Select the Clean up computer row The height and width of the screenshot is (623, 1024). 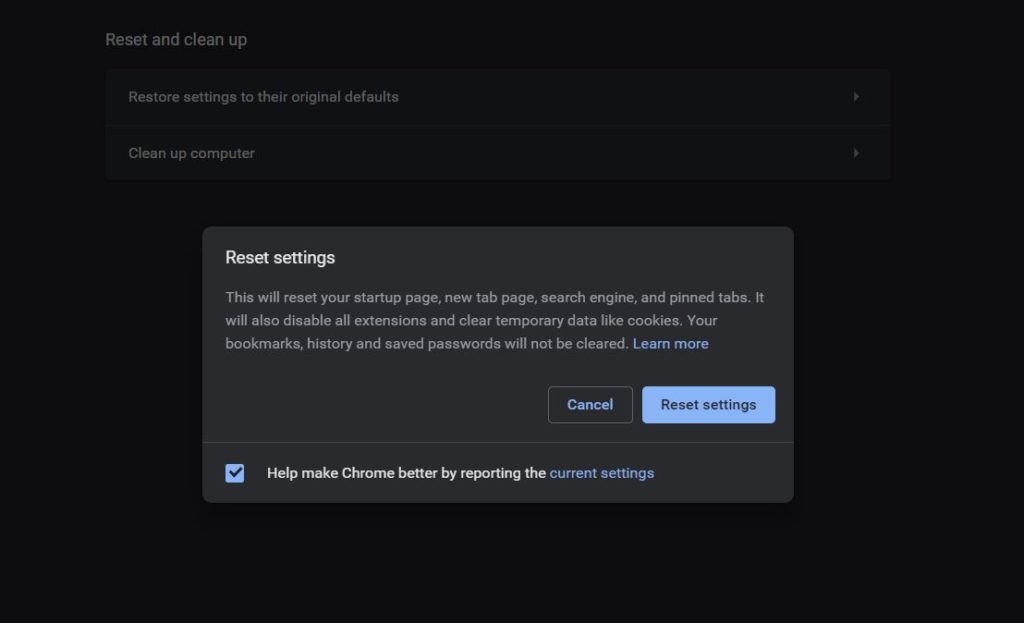(498, 153)
